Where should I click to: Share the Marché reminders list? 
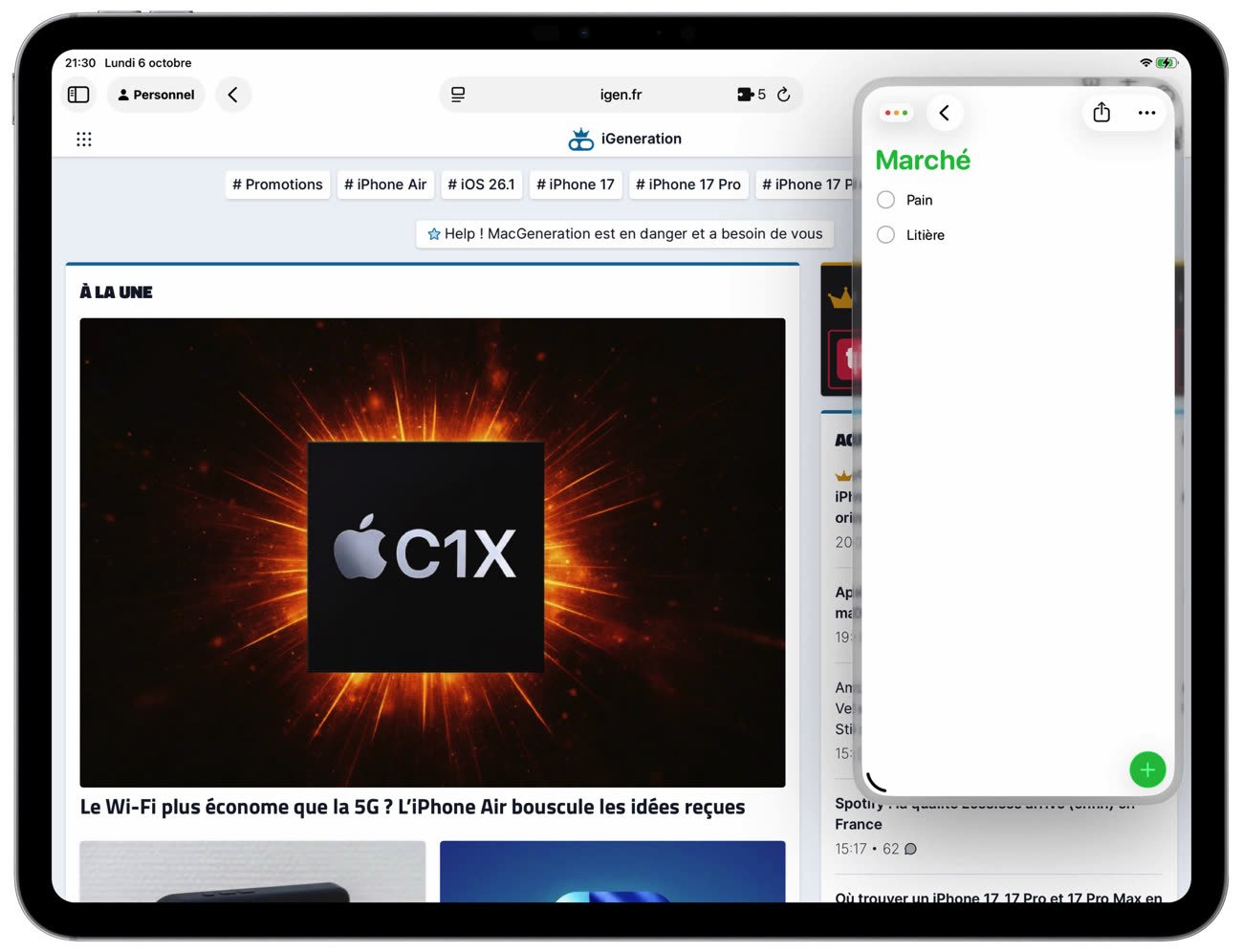[1101, 113]
